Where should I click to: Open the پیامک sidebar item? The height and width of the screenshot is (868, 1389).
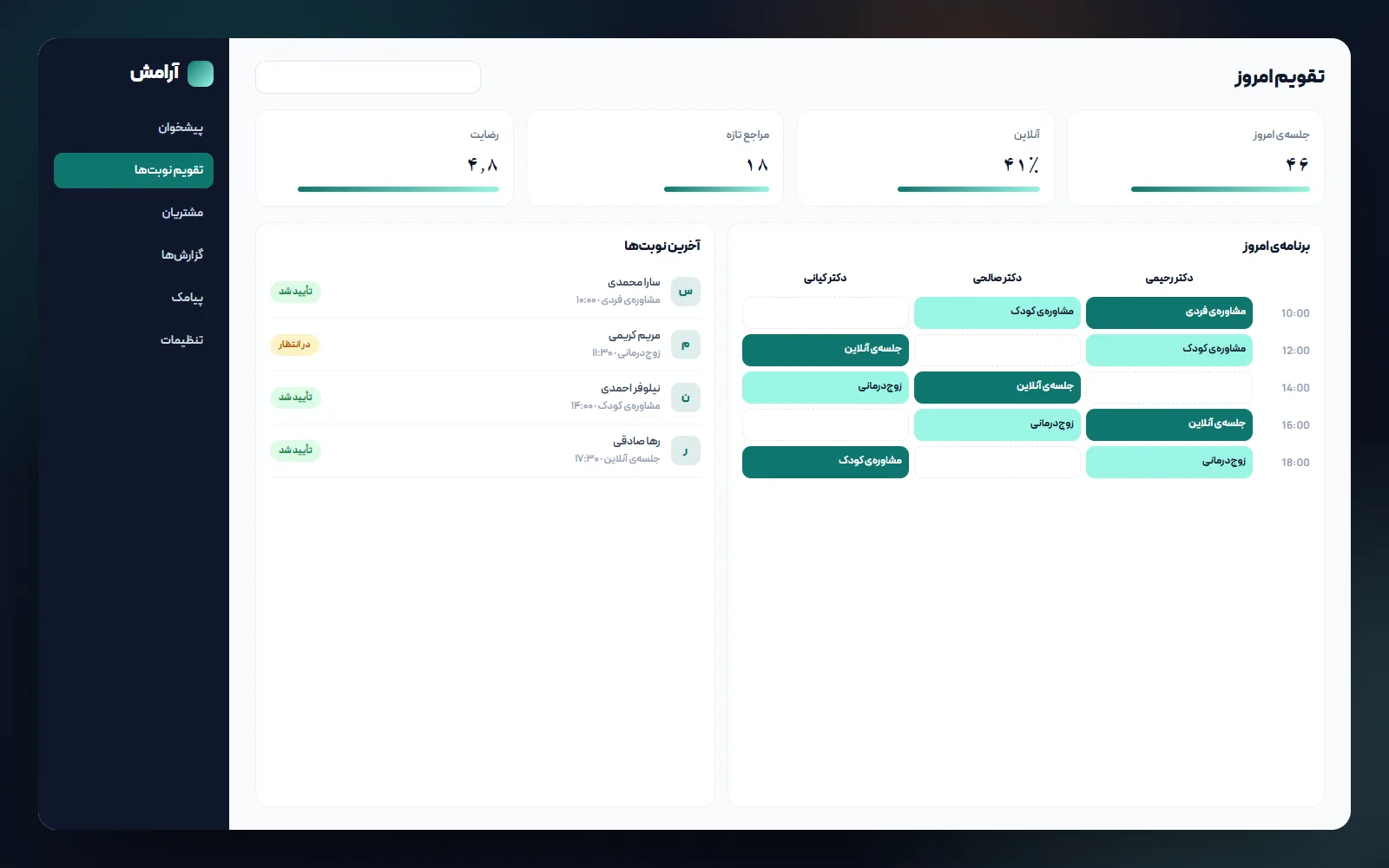coord(134,298)
